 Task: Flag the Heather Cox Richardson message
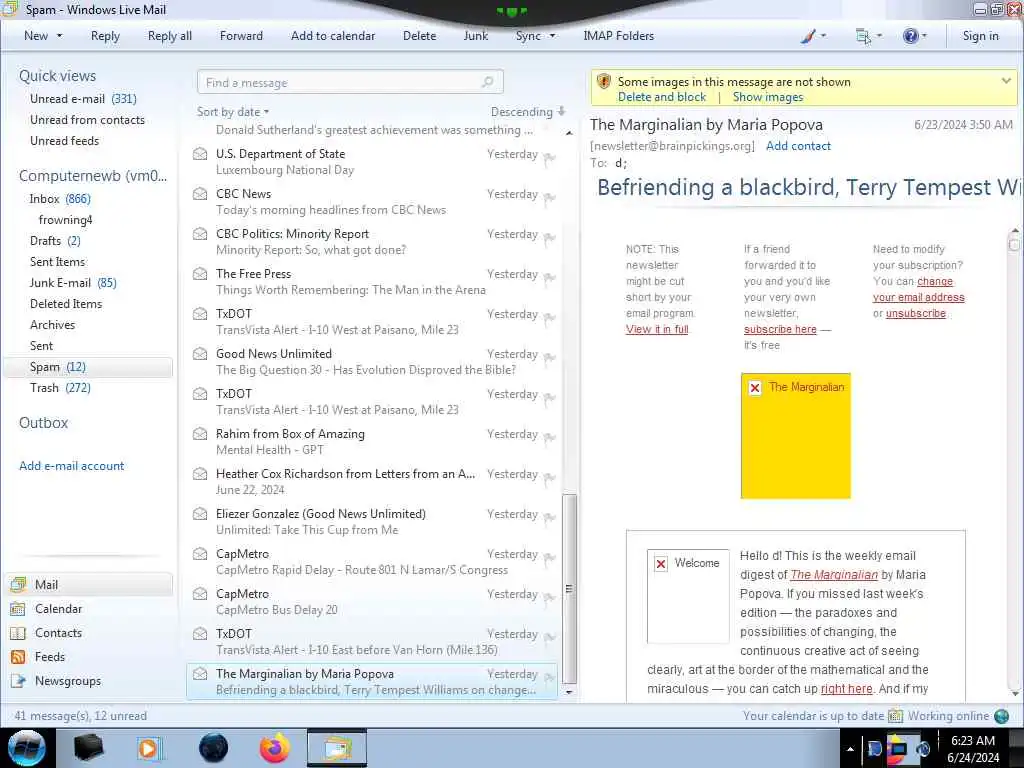549,478
